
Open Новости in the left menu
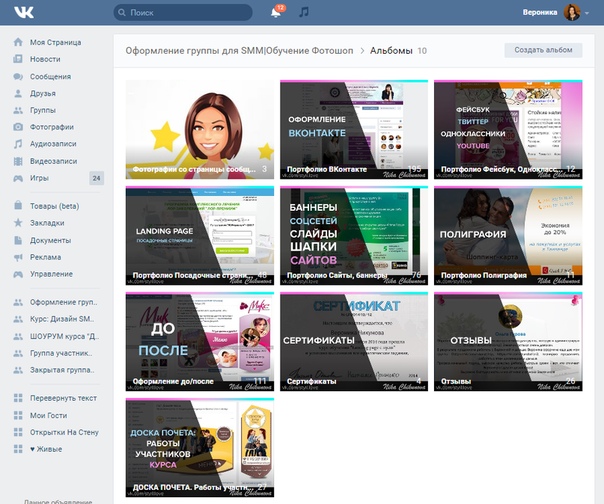45,59
